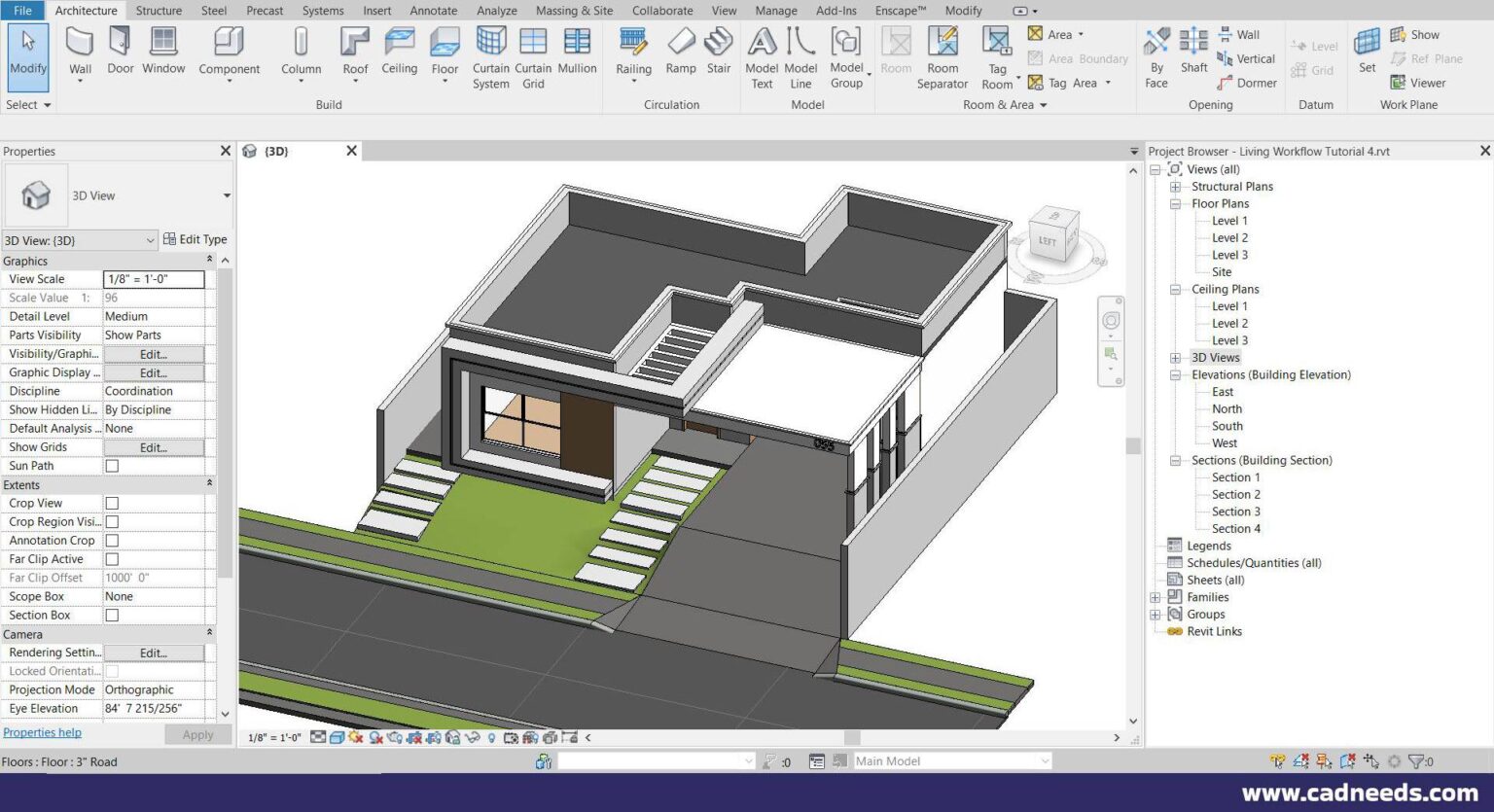Expand the Families node in Project Browser

[1156, 597]
